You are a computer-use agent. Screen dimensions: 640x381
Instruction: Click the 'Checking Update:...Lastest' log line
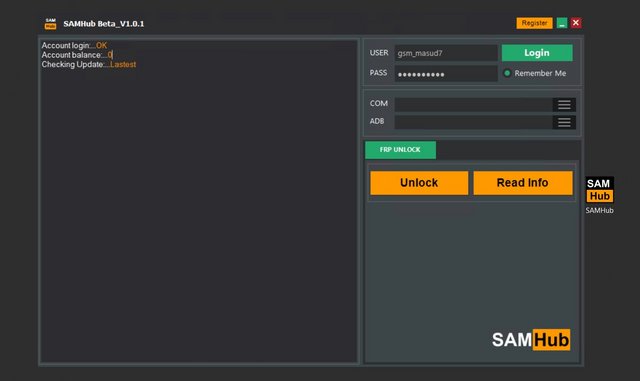(x=89, y=64)
